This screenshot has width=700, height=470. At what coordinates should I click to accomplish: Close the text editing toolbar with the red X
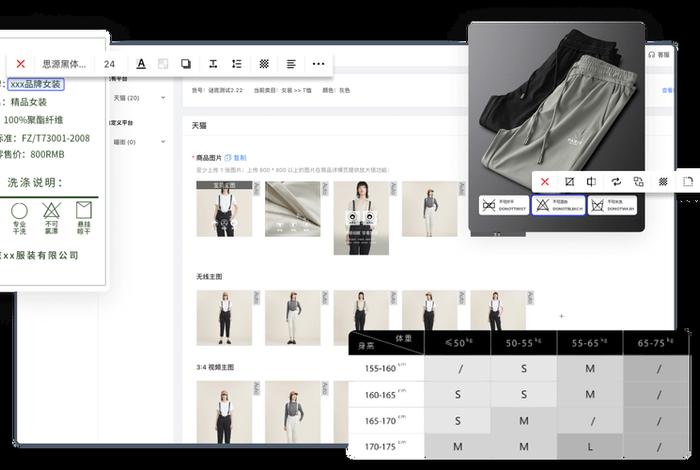click(21, 64)
